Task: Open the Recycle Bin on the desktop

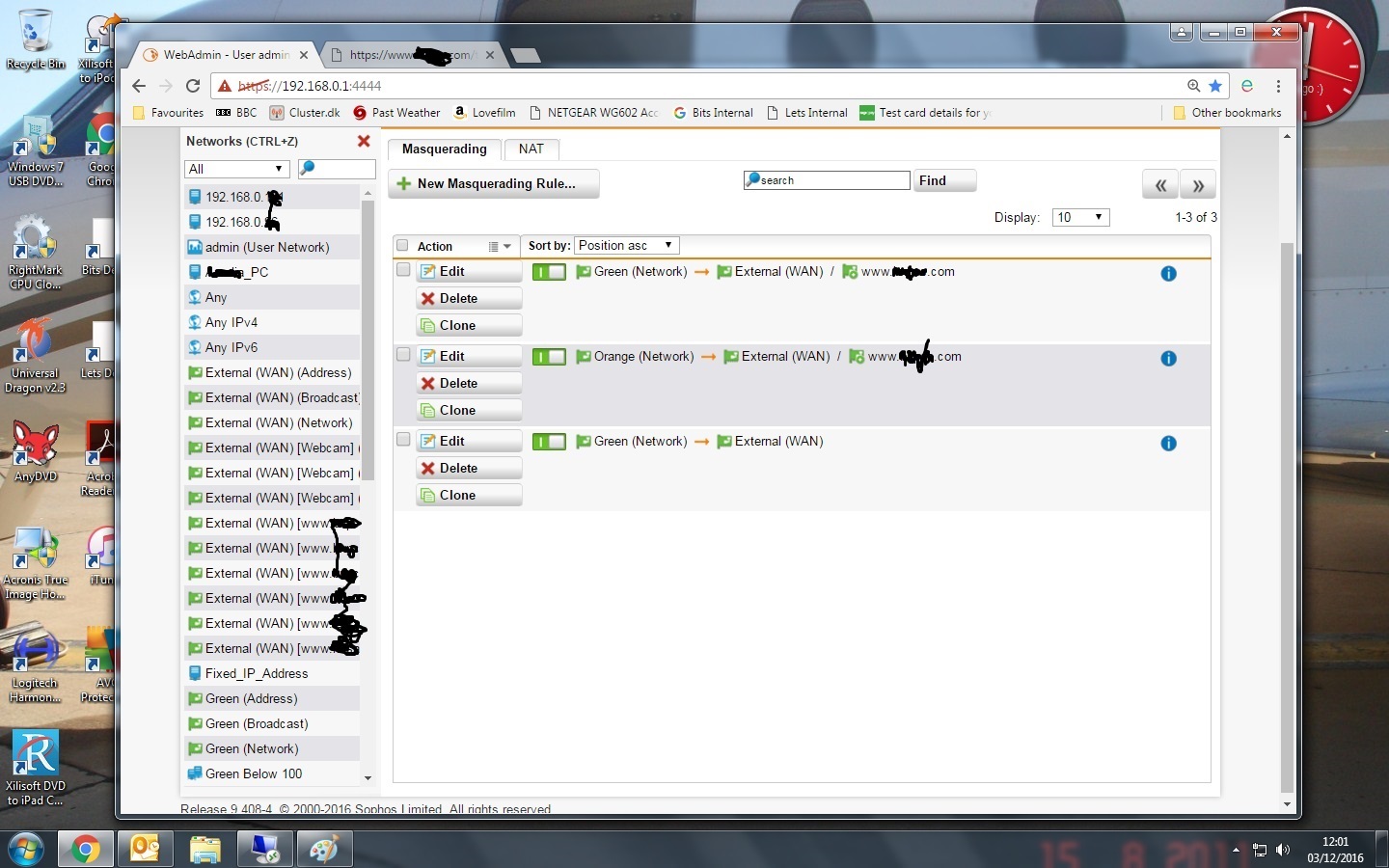Action: [35, 39]
